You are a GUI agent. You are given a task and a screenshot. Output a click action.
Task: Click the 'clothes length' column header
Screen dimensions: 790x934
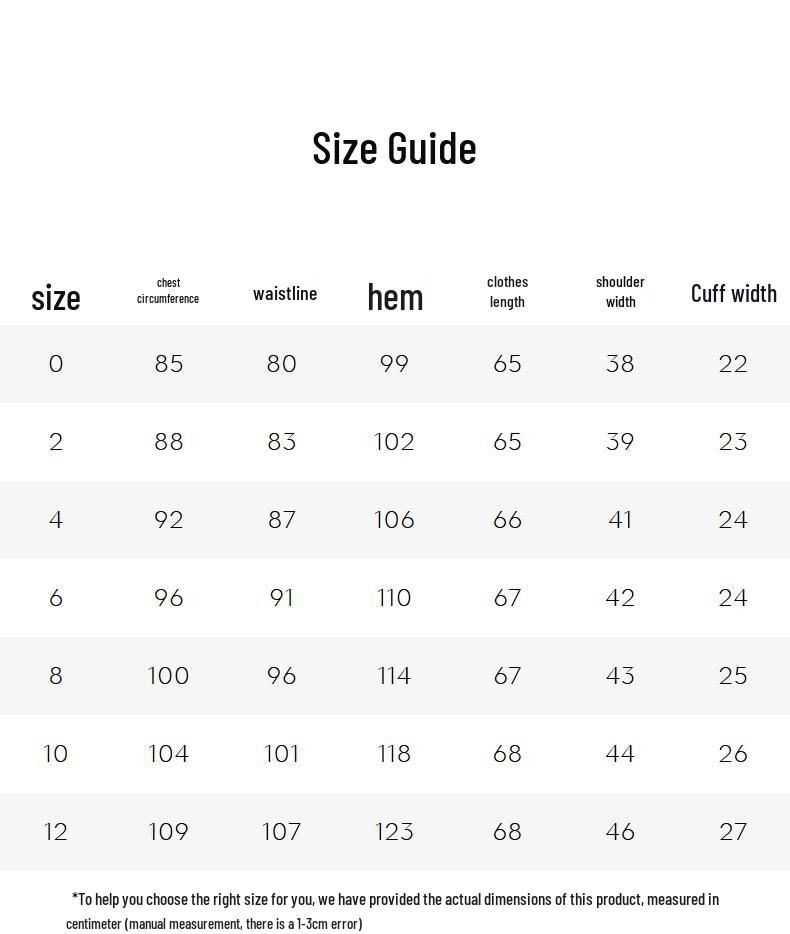tap(508, 292)
